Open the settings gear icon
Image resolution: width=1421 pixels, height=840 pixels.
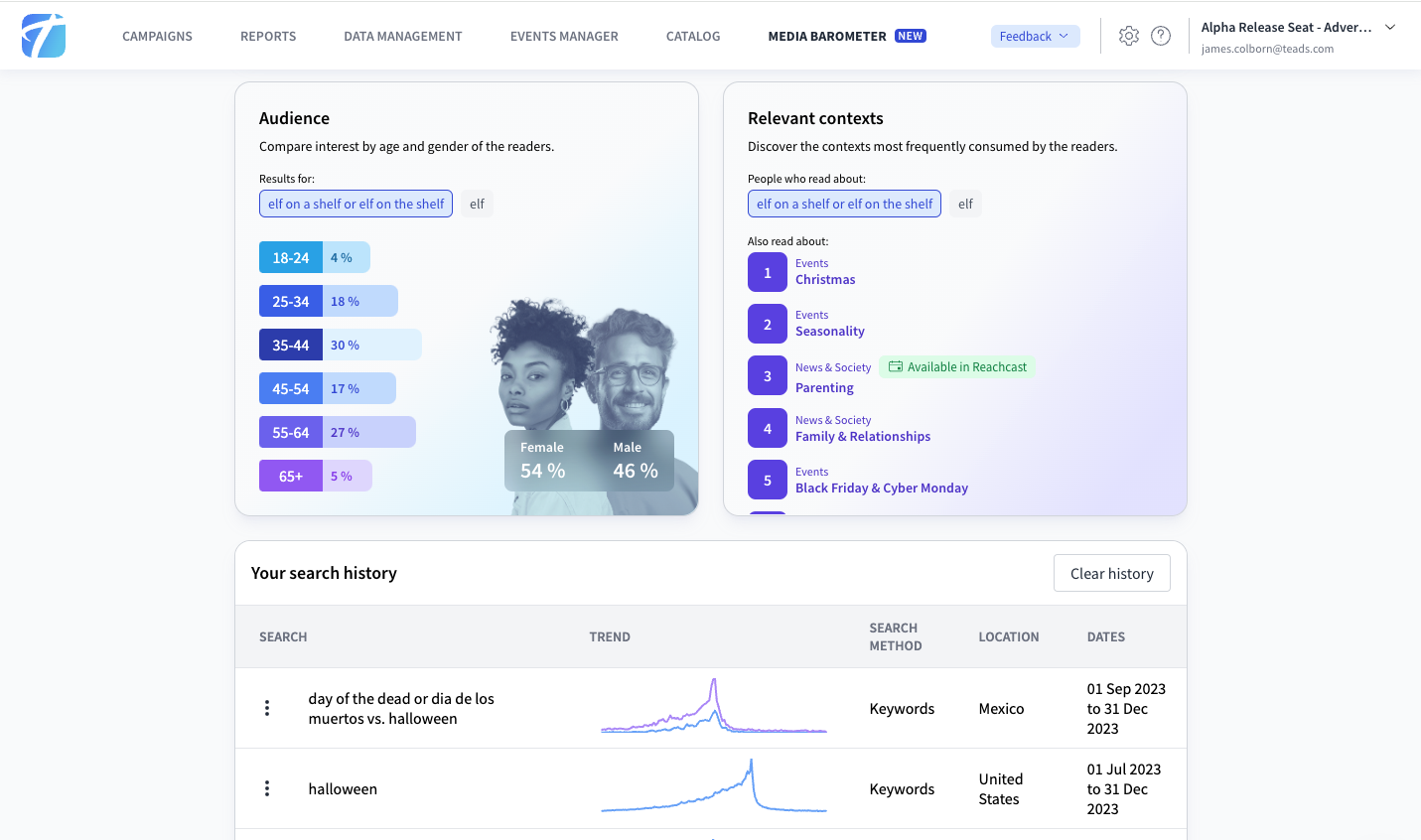pyautogui.click(x=1128, y=36)
